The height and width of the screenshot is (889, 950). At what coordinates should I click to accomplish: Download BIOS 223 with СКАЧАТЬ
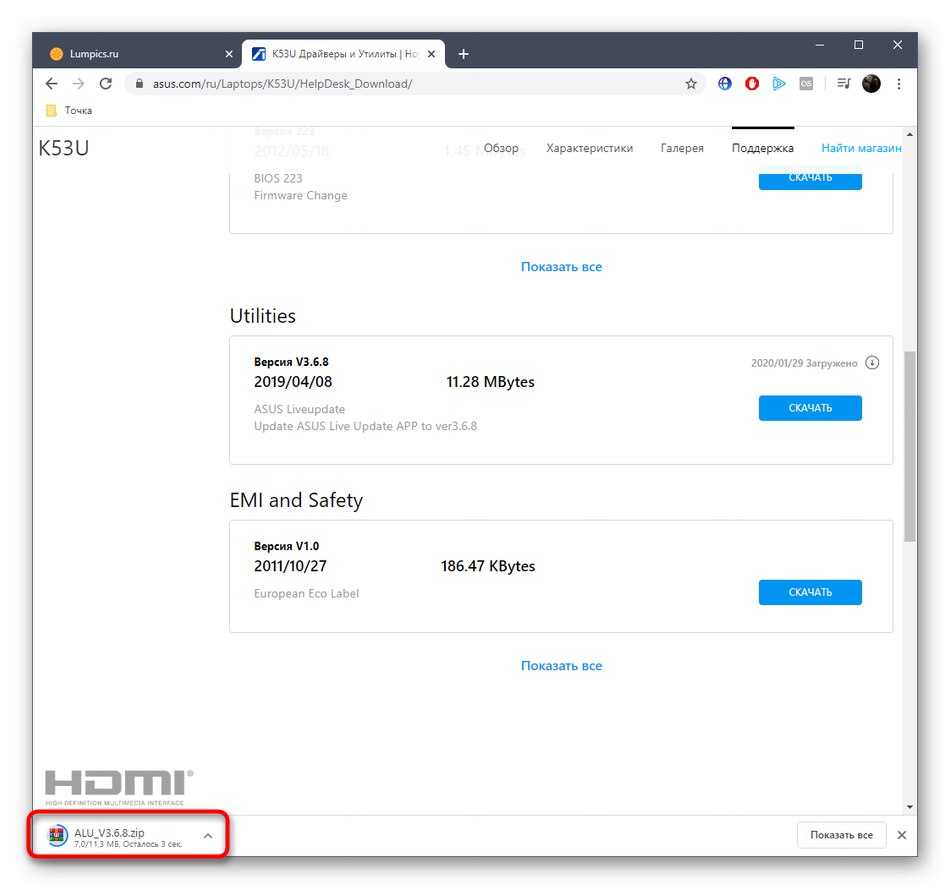tap(810, 179)
